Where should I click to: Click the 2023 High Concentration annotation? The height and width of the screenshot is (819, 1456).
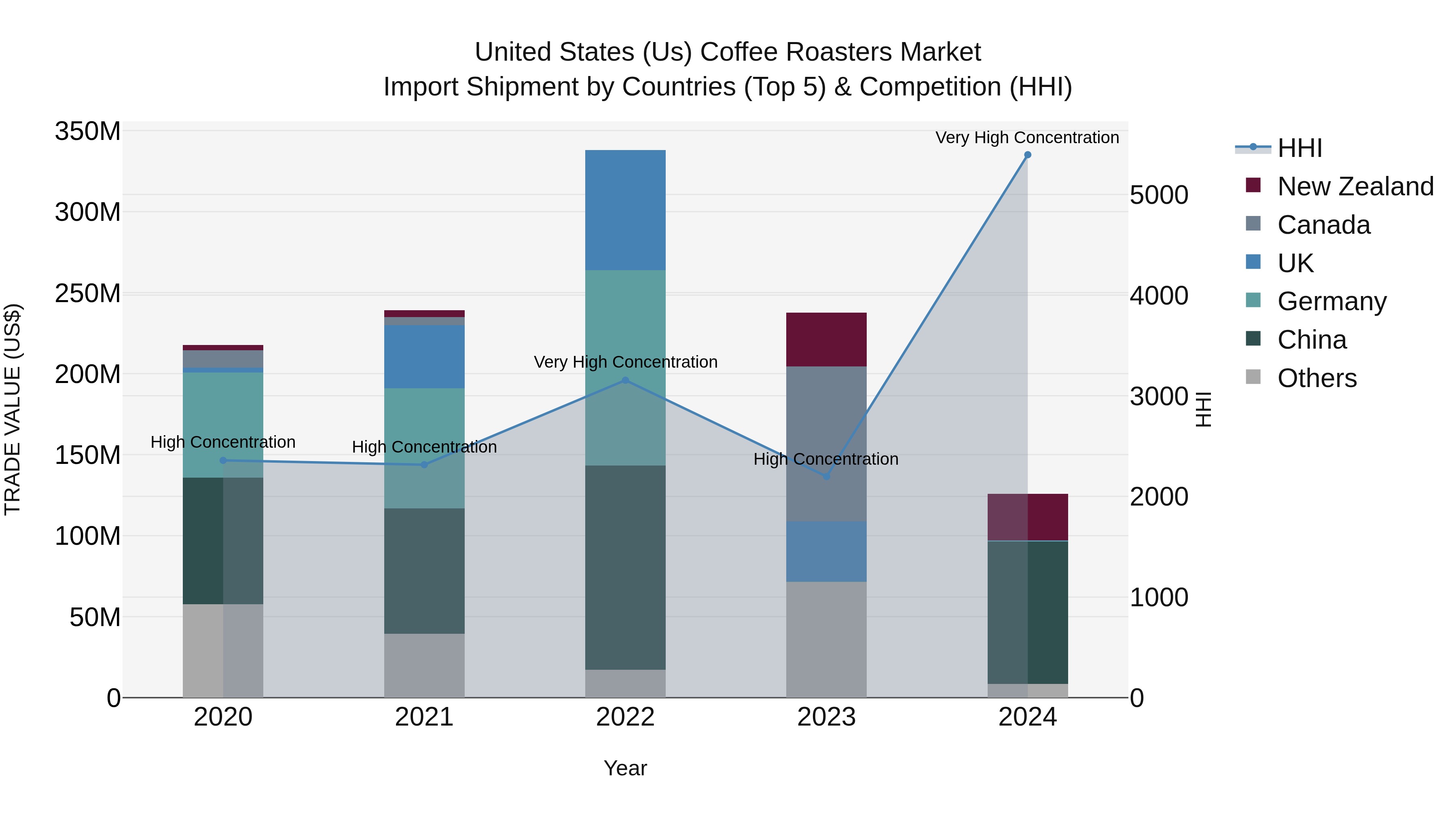point(826,459)
